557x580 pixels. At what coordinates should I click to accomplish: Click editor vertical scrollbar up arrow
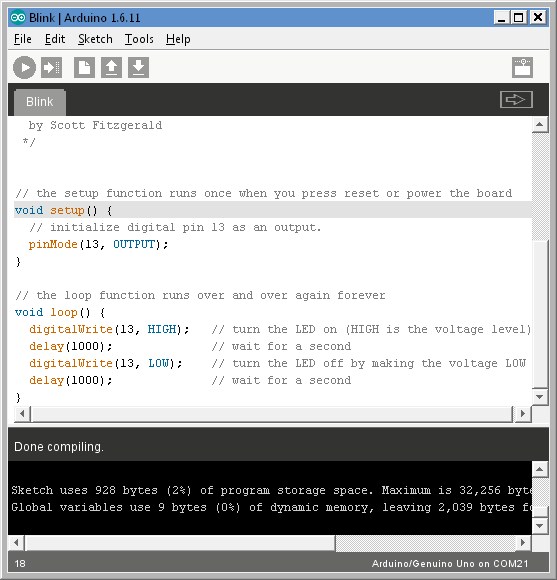coord(540,125)
